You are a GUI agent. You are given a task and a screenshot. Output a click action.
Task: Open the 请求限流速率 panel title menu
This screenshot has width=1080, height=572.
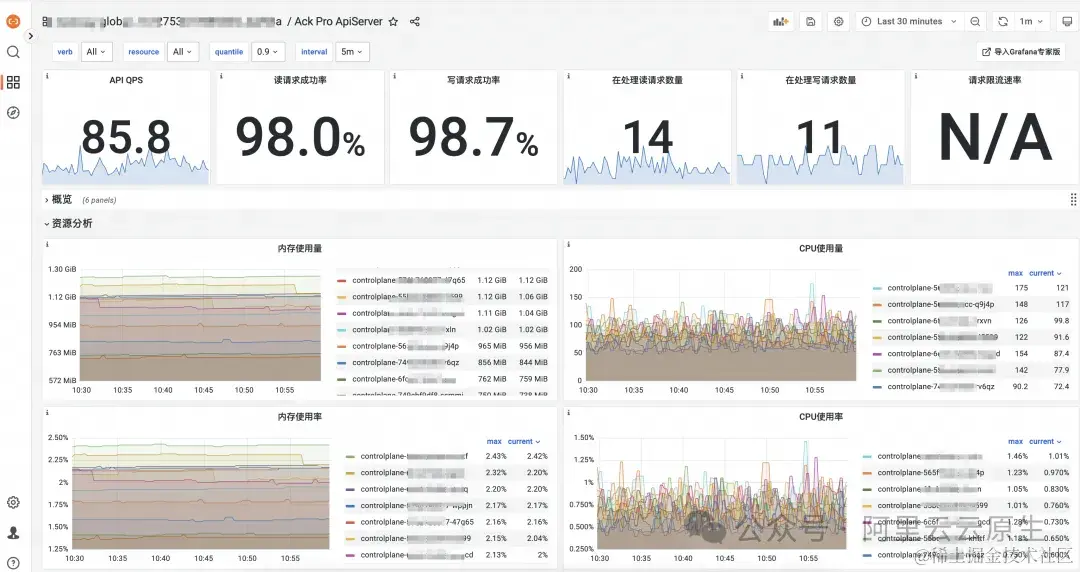click(x=995, y=80)
